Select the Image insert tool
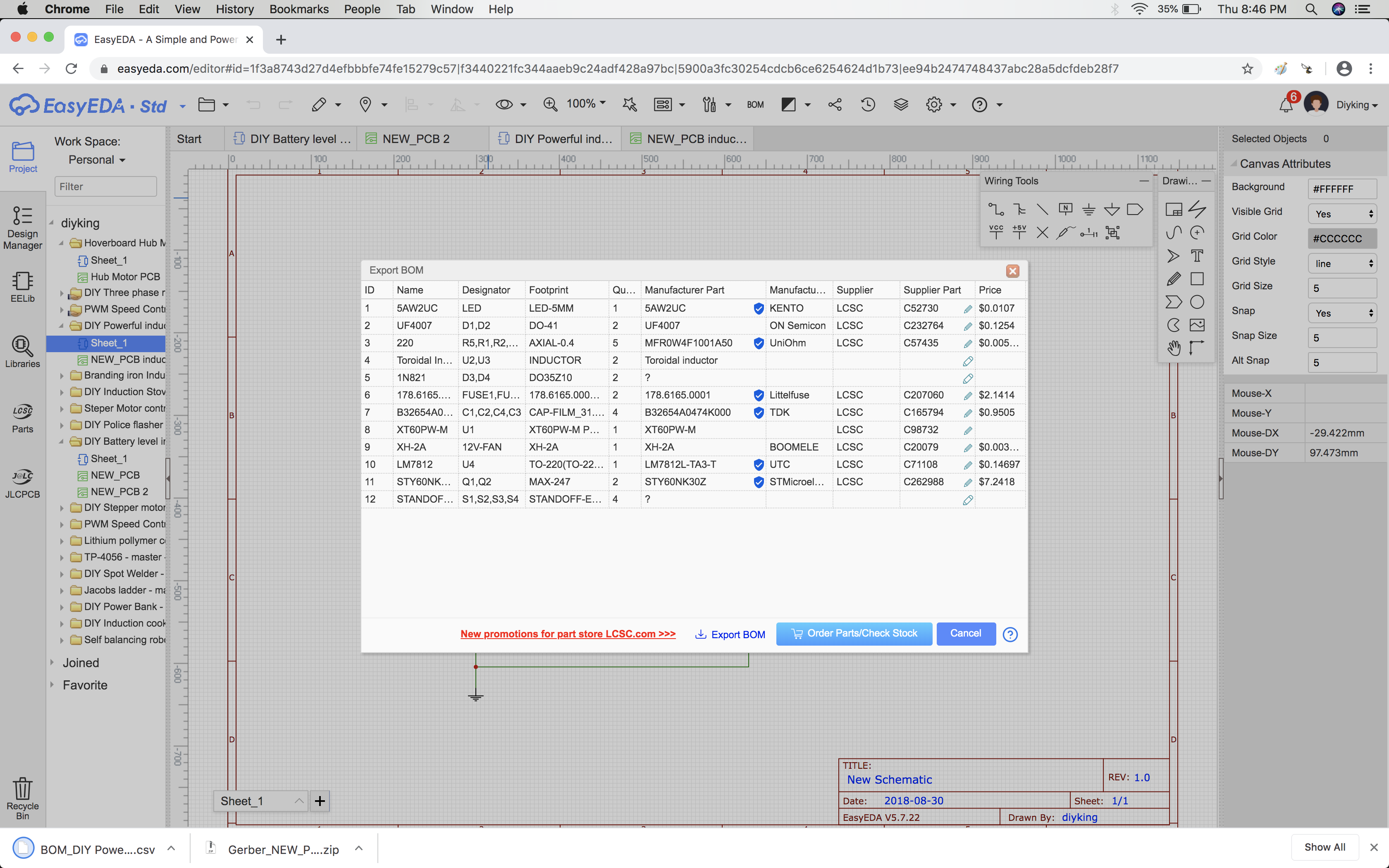This screenshot has height=868, width=1389. pos(1197,325)
